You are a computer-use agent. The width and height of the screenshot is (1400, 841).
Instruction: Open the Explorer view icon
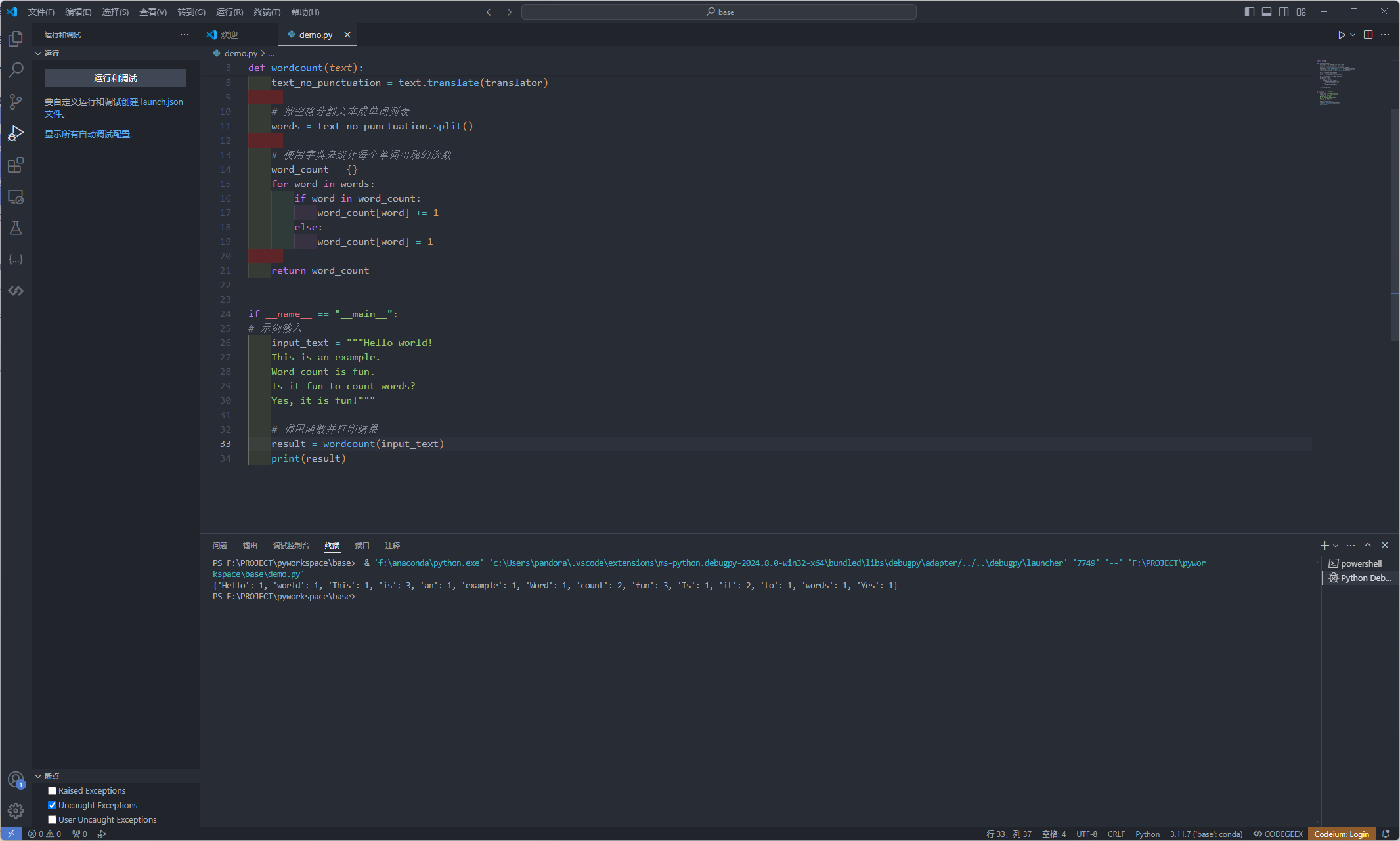pyautogui.click(x=16, y=39)
